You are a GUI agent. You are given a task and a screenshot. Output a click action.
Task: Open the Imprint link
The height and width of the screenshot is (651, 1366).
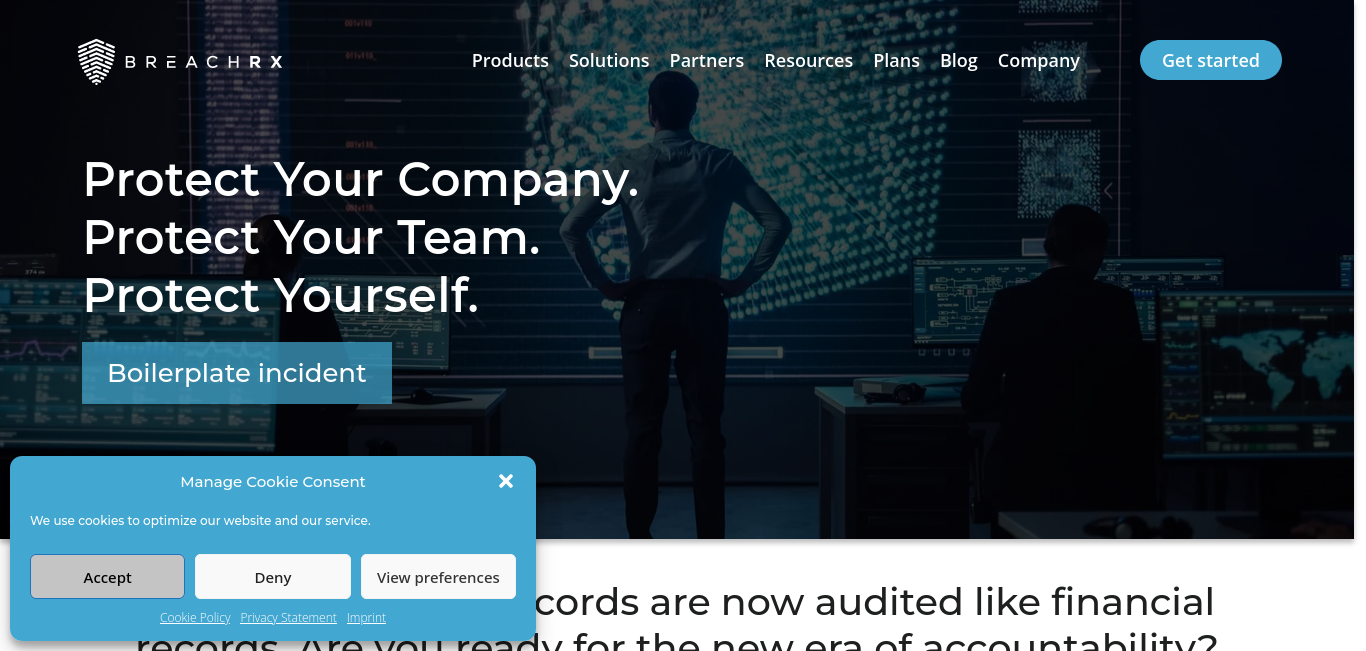[366, 618]
